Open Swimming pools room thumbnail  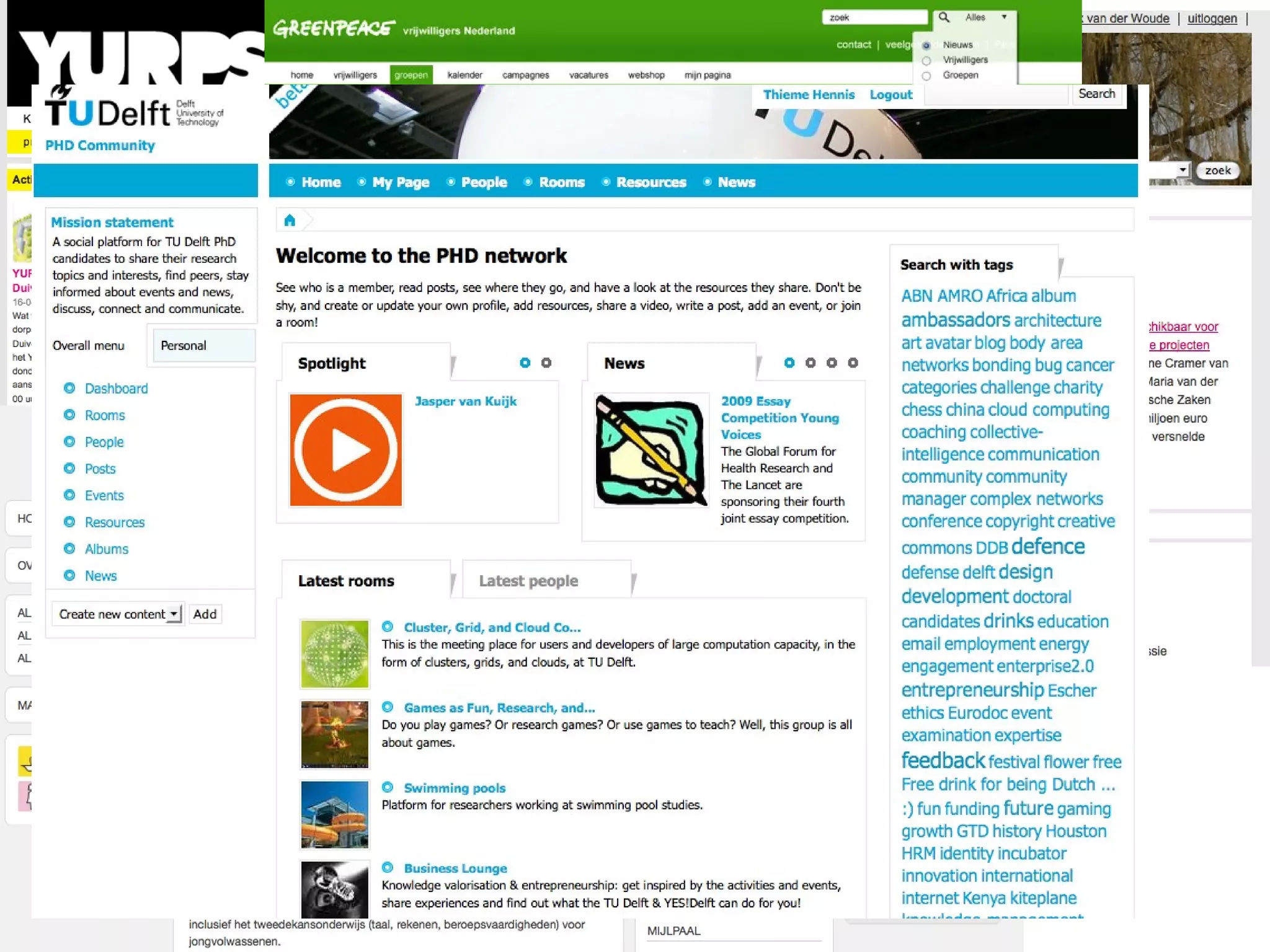coord(334,814)
